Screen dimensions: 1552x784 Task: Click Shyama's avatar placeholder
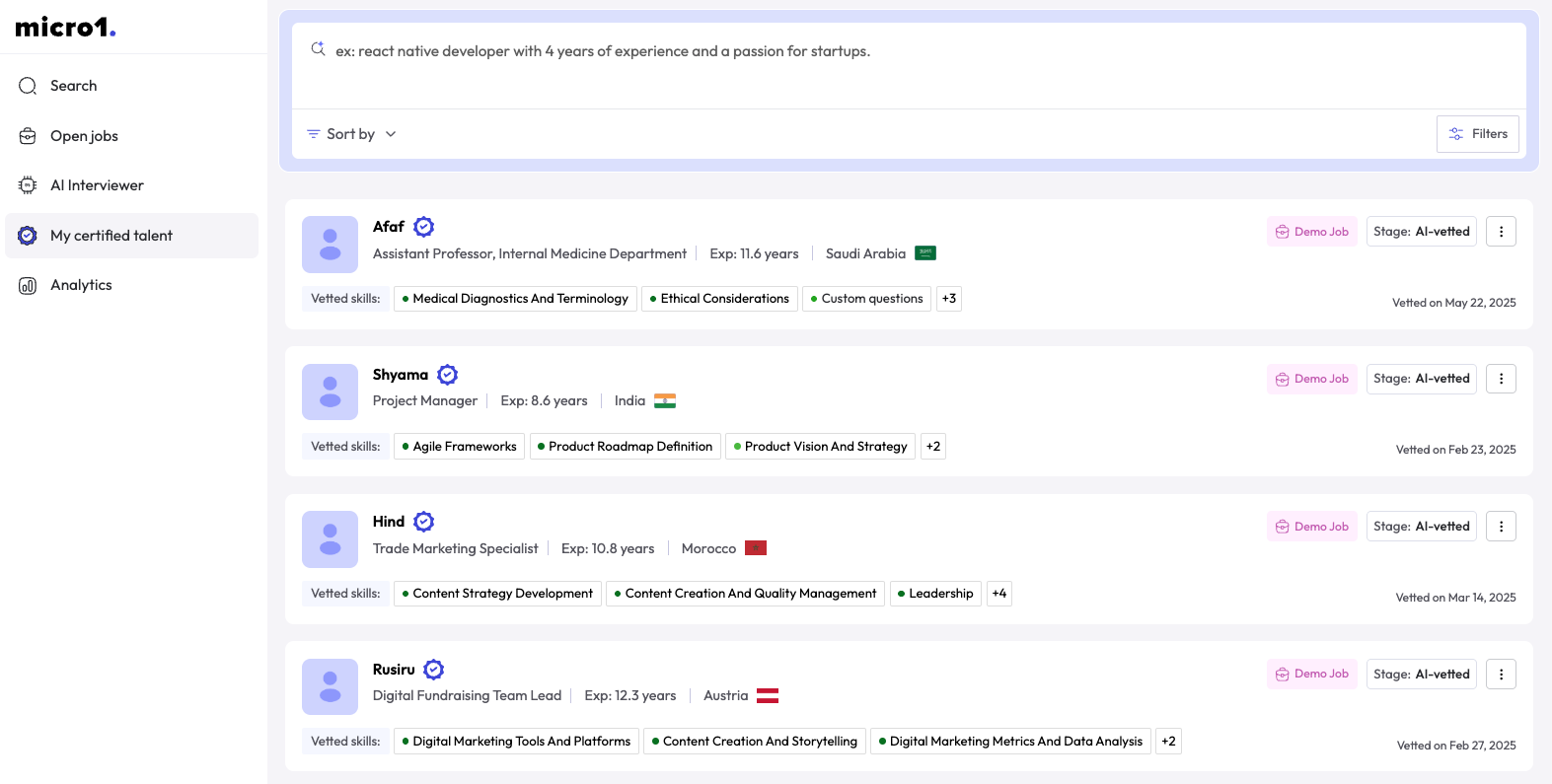point(330,392)
